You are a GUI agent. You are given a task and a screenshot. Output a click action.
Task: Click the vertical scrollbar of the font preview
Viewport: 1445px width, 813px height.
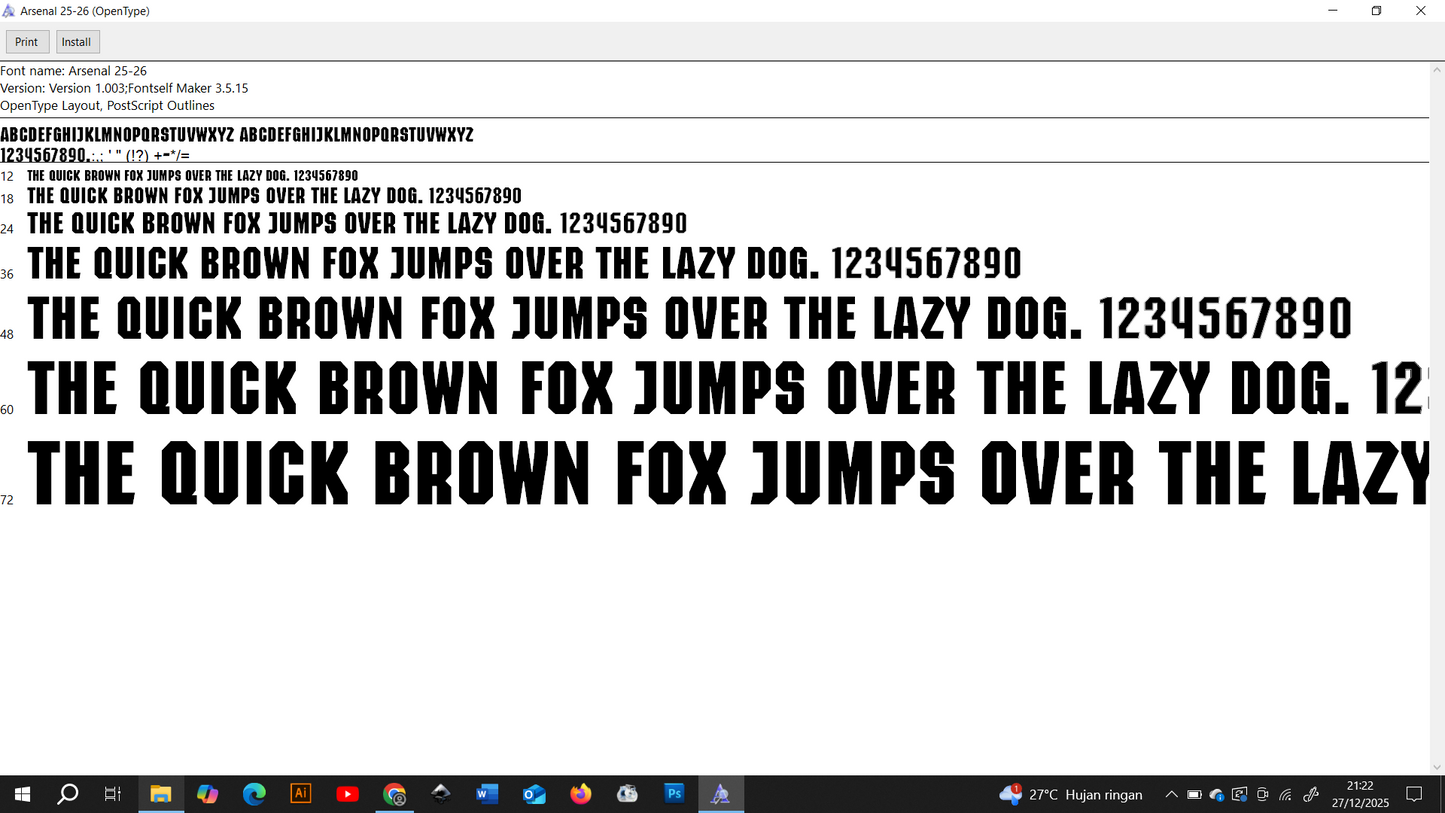1439,300
